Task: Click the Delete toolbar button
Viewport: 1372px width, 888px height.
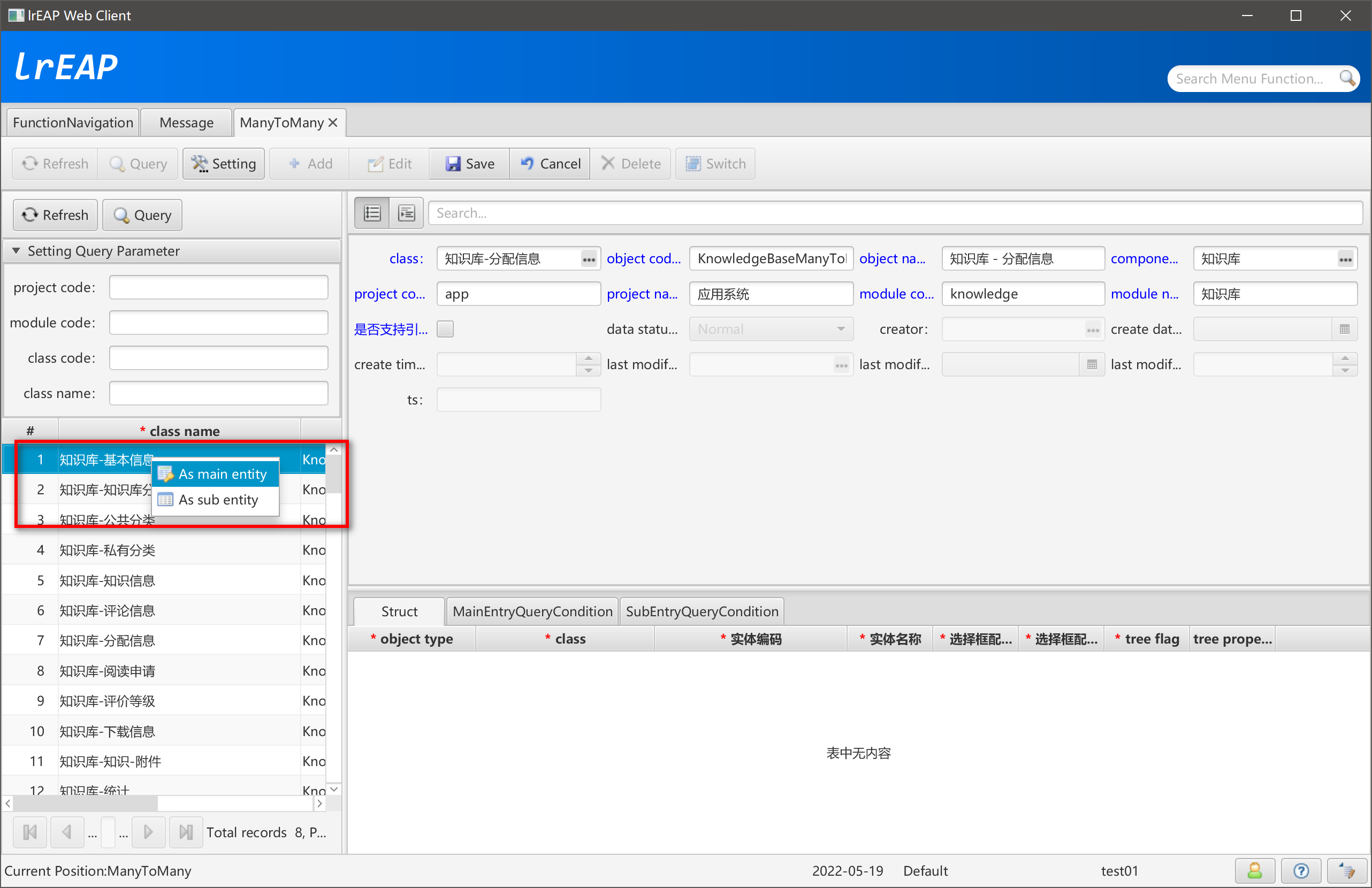Action: [631, 164]
